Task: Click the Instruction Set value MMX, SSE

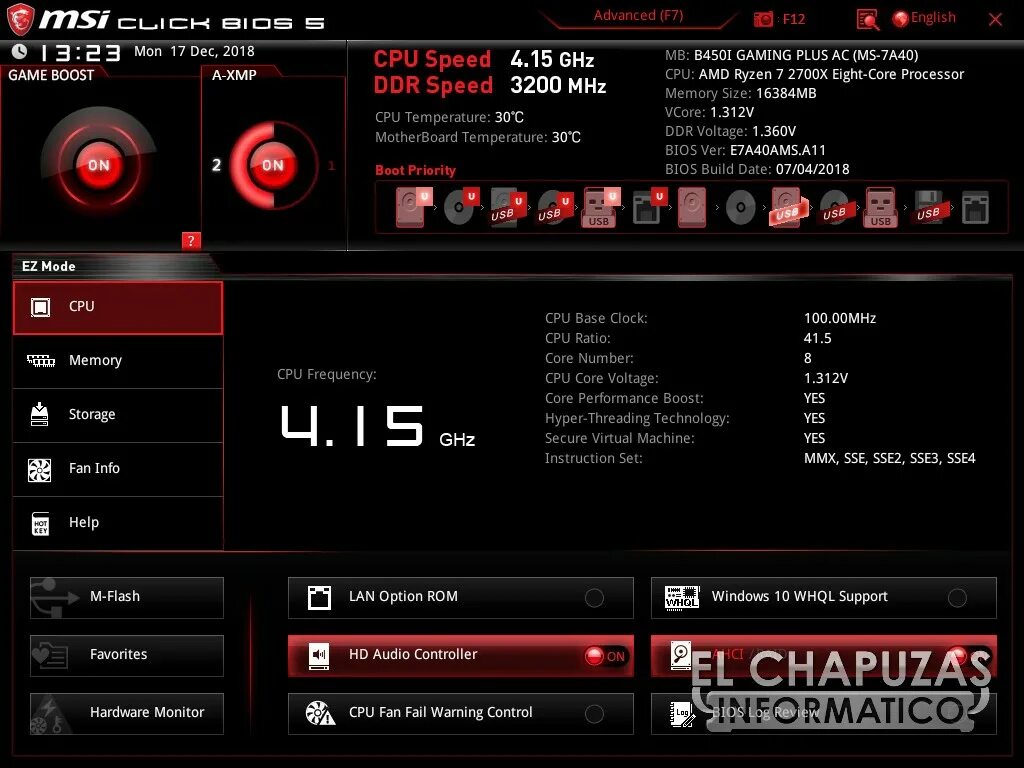Action: [889, 458]
